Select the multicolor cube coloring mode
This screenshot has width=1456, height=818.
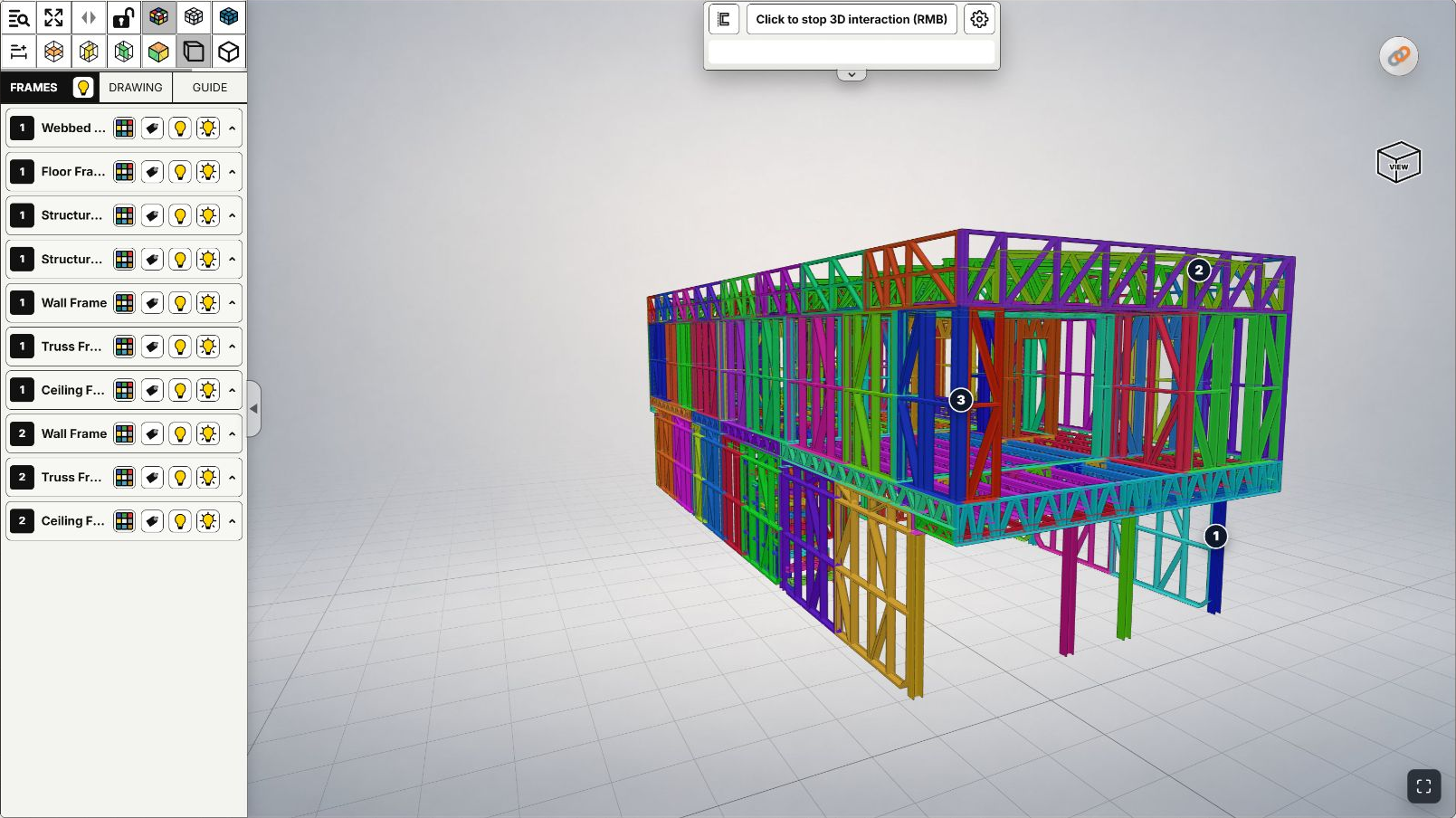158,17
